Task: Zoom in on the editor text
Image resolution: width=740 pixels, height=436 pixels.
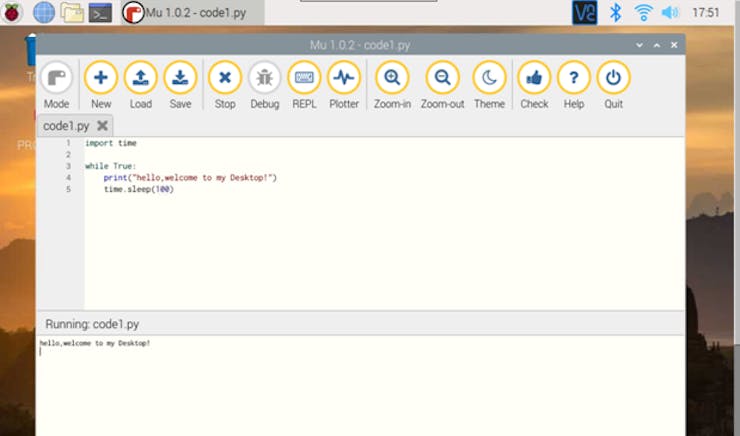Action: tap(392, 78)
